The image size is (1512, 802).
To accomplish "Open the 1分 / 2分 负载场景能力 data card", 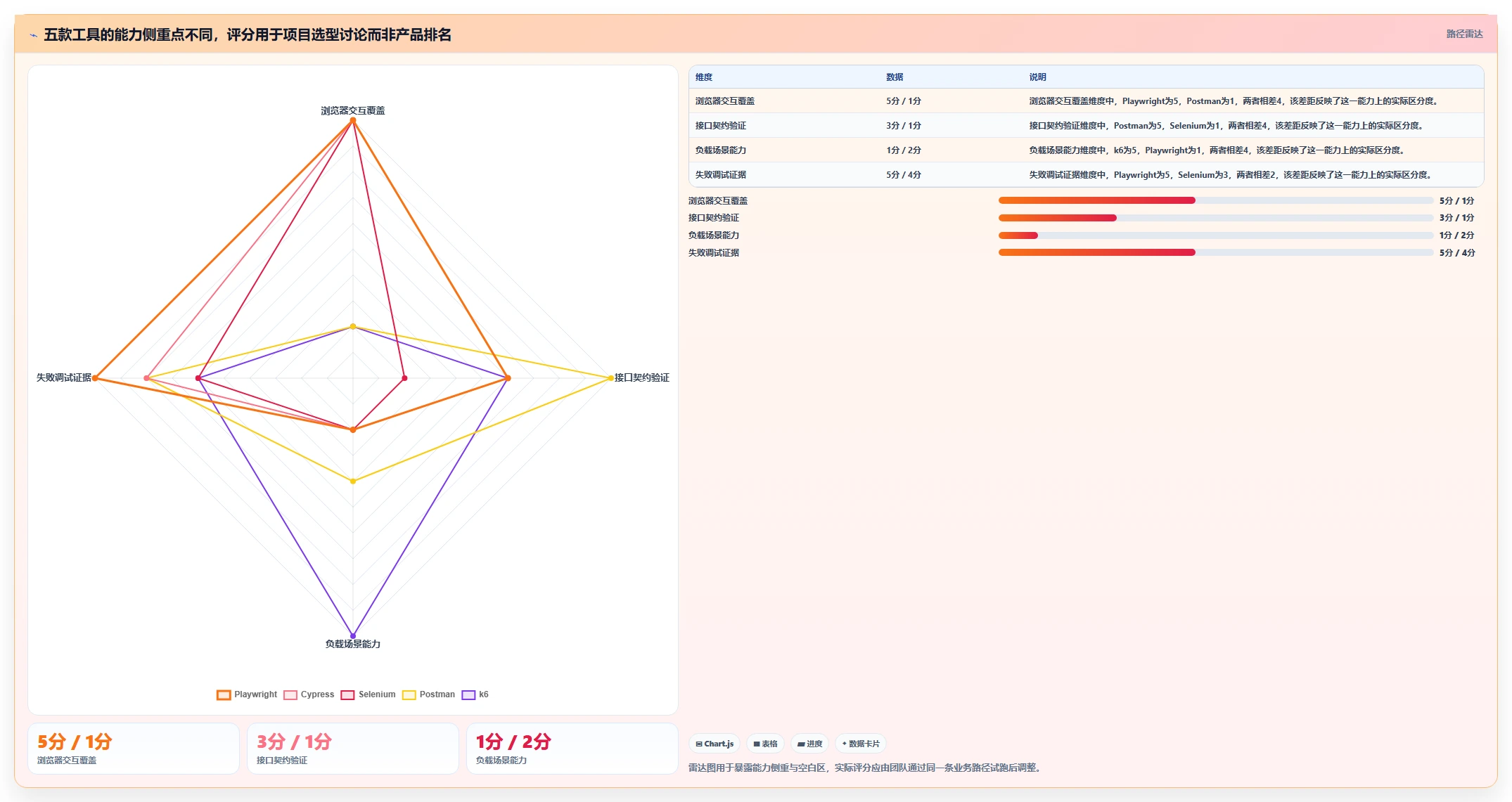I will click(x=572, y=749).
